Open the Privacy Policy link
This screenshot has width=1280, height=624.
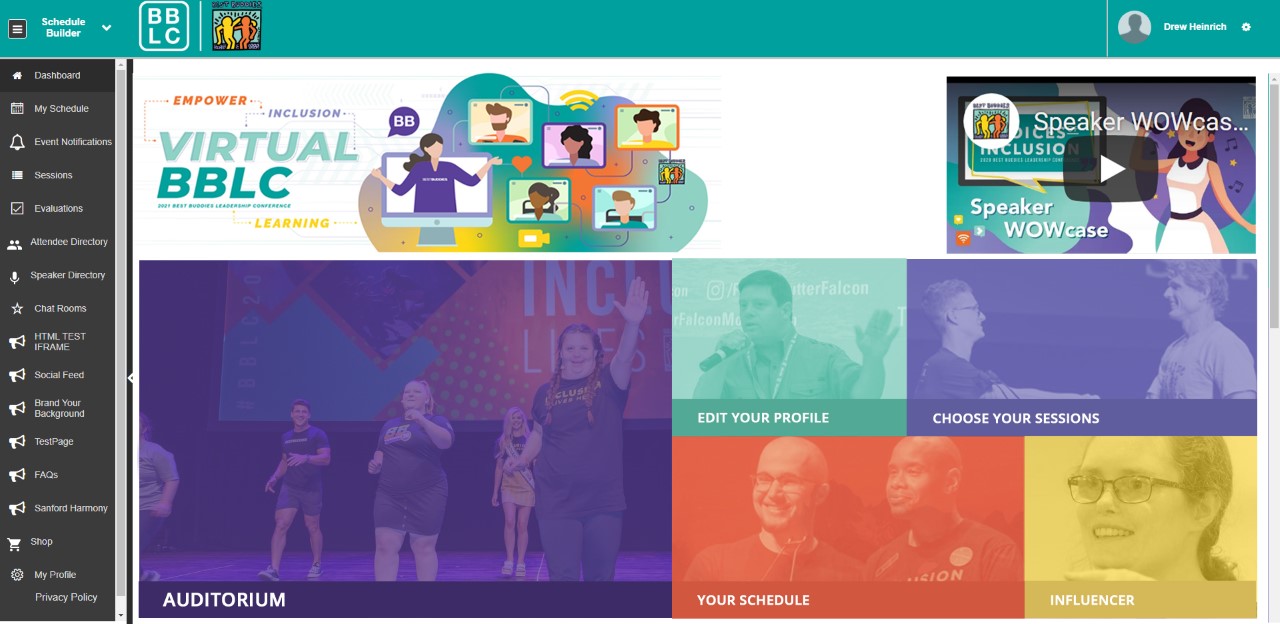[x=66, y=597]
